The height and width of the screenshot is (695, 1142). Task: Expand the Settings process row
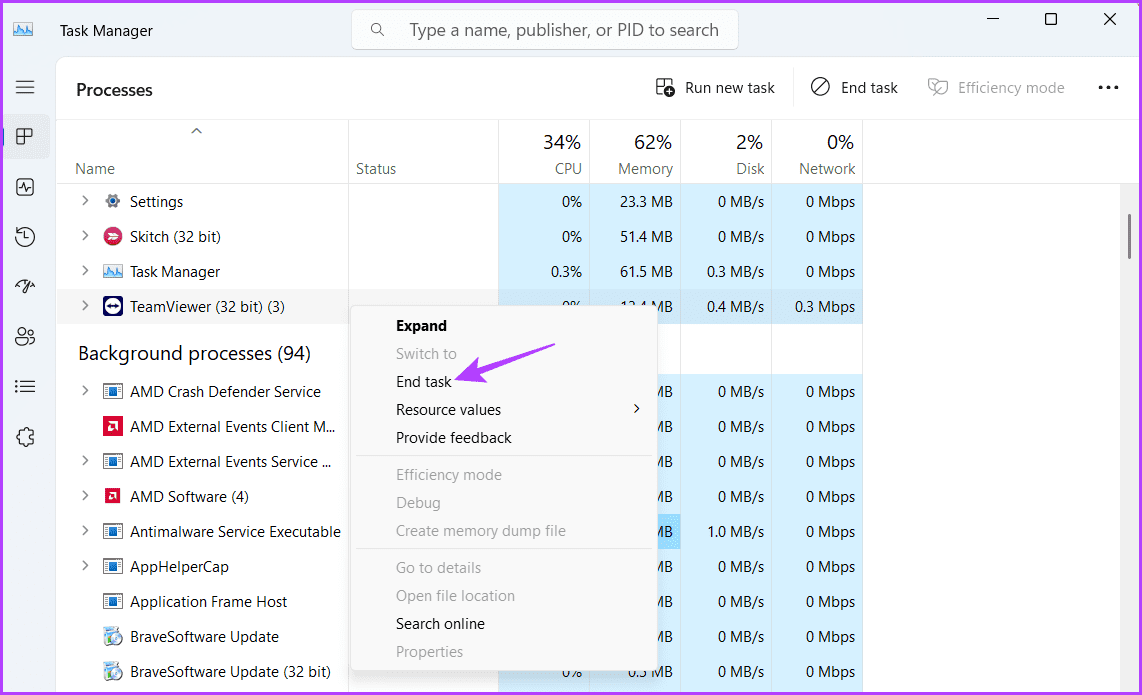click(85, 200)
